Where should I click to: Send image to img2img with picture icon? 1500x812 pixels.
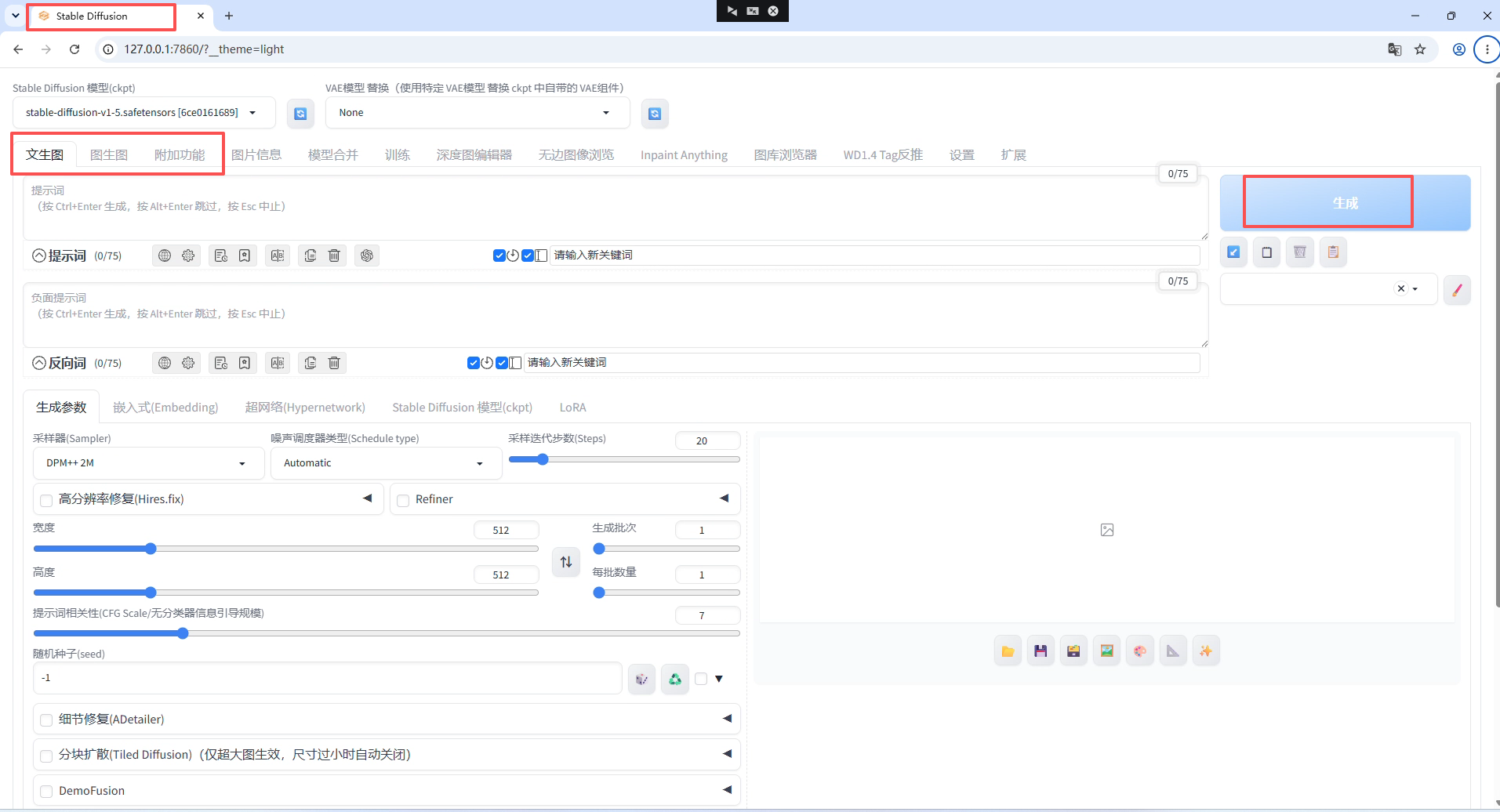point(1106,651)
